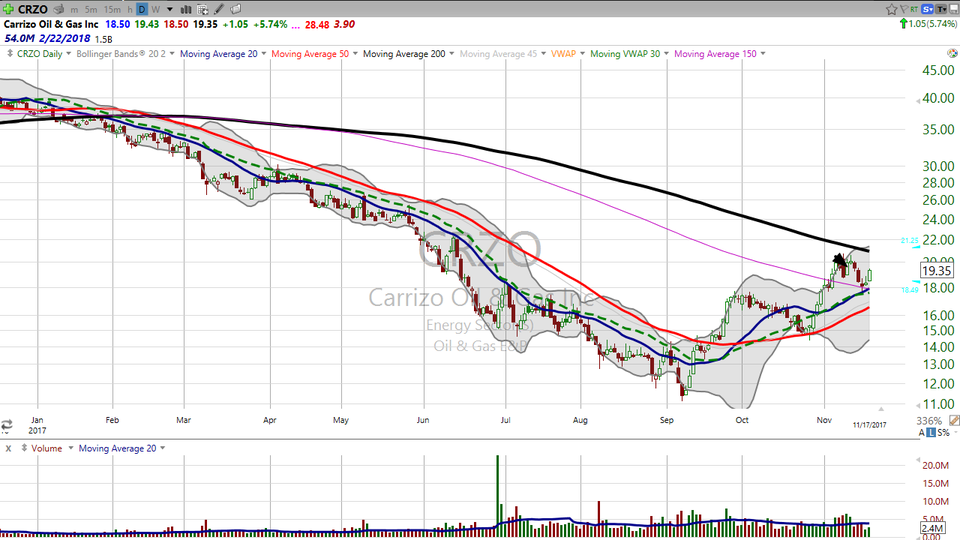Image resolution: width=960 pixels, height=540 pixels.
Task: Select the 5m timeframe
Action: pos(91,10)
